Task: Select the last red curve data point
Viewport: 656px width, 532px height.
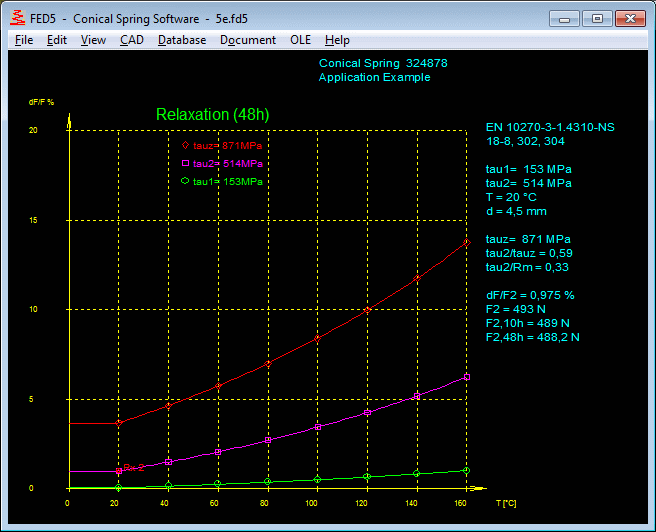Action: pos(466,243)
